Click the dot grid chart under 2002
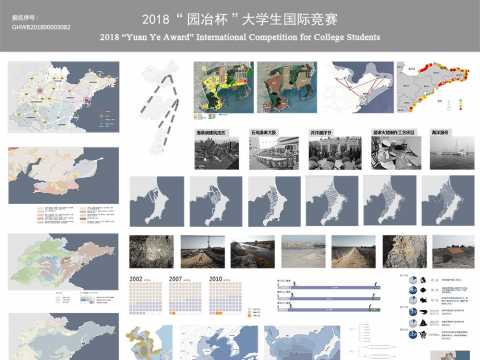 click(x=145, y=299)
